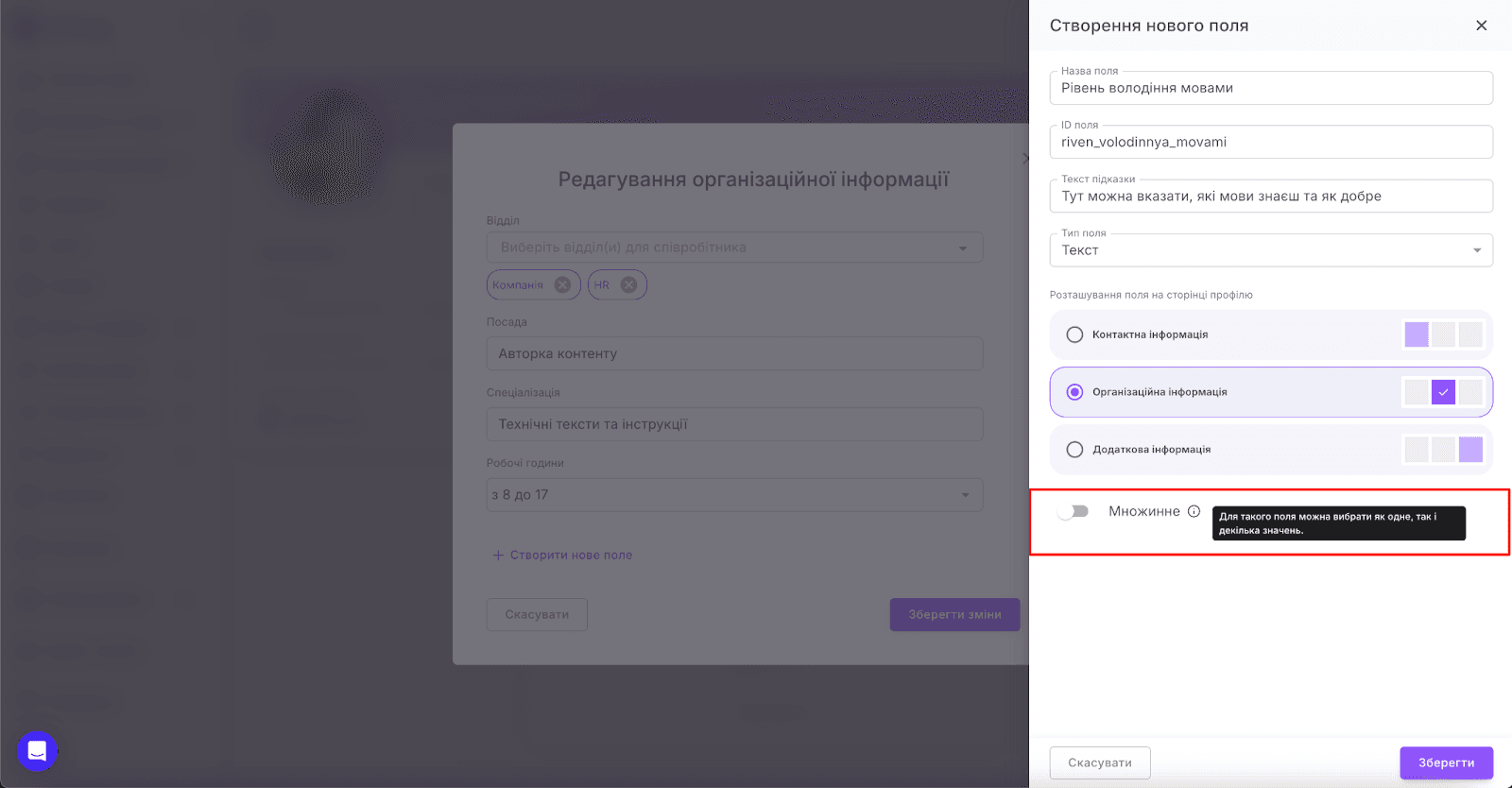This screenshot has height=788, width=1512.
Task: Expand the Відділ department dropdown
Action: [x=734, y=248]
